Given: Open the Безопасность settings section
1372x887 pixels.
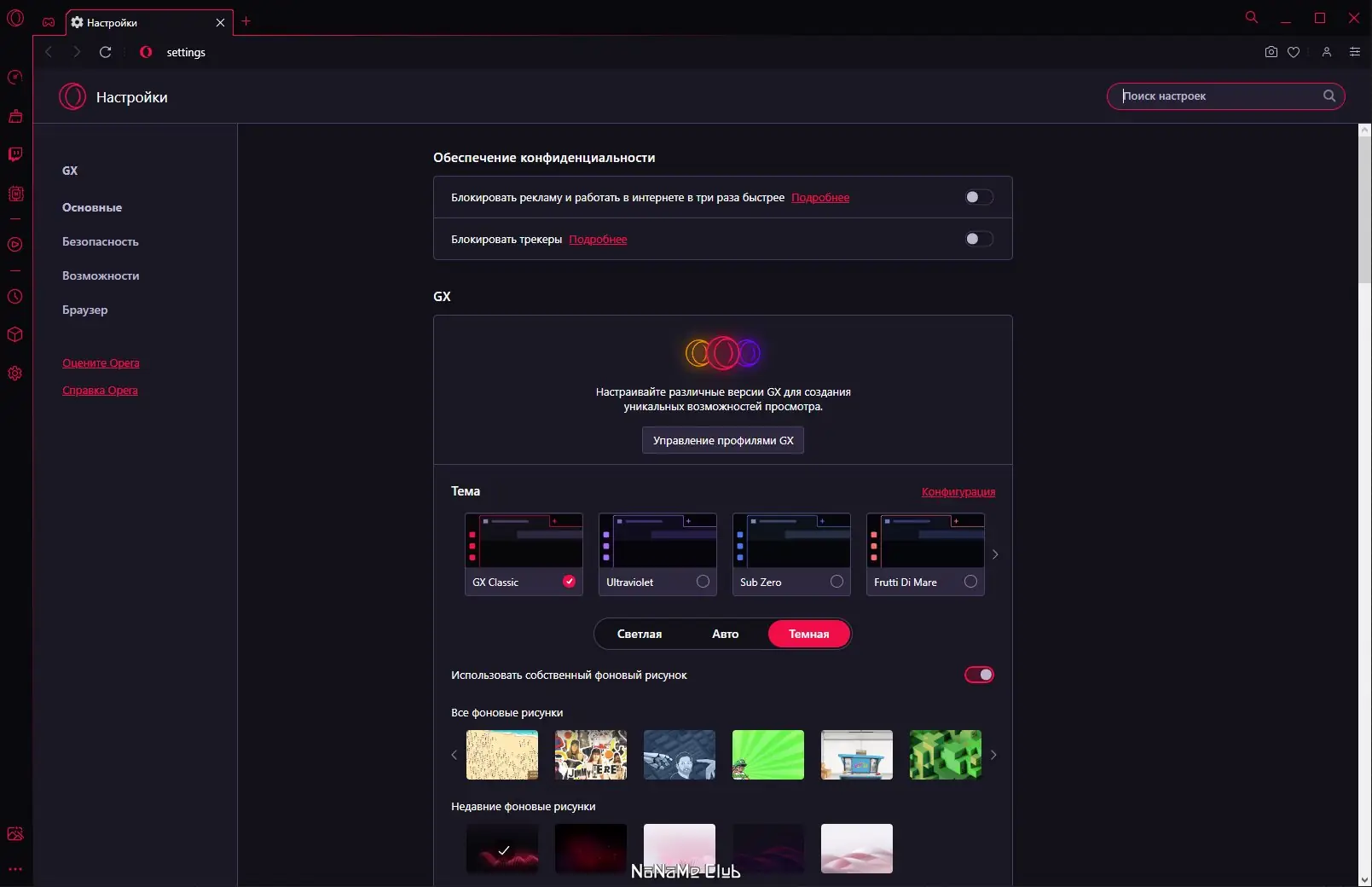Looking at the screenshot, I should coord(101,241).
